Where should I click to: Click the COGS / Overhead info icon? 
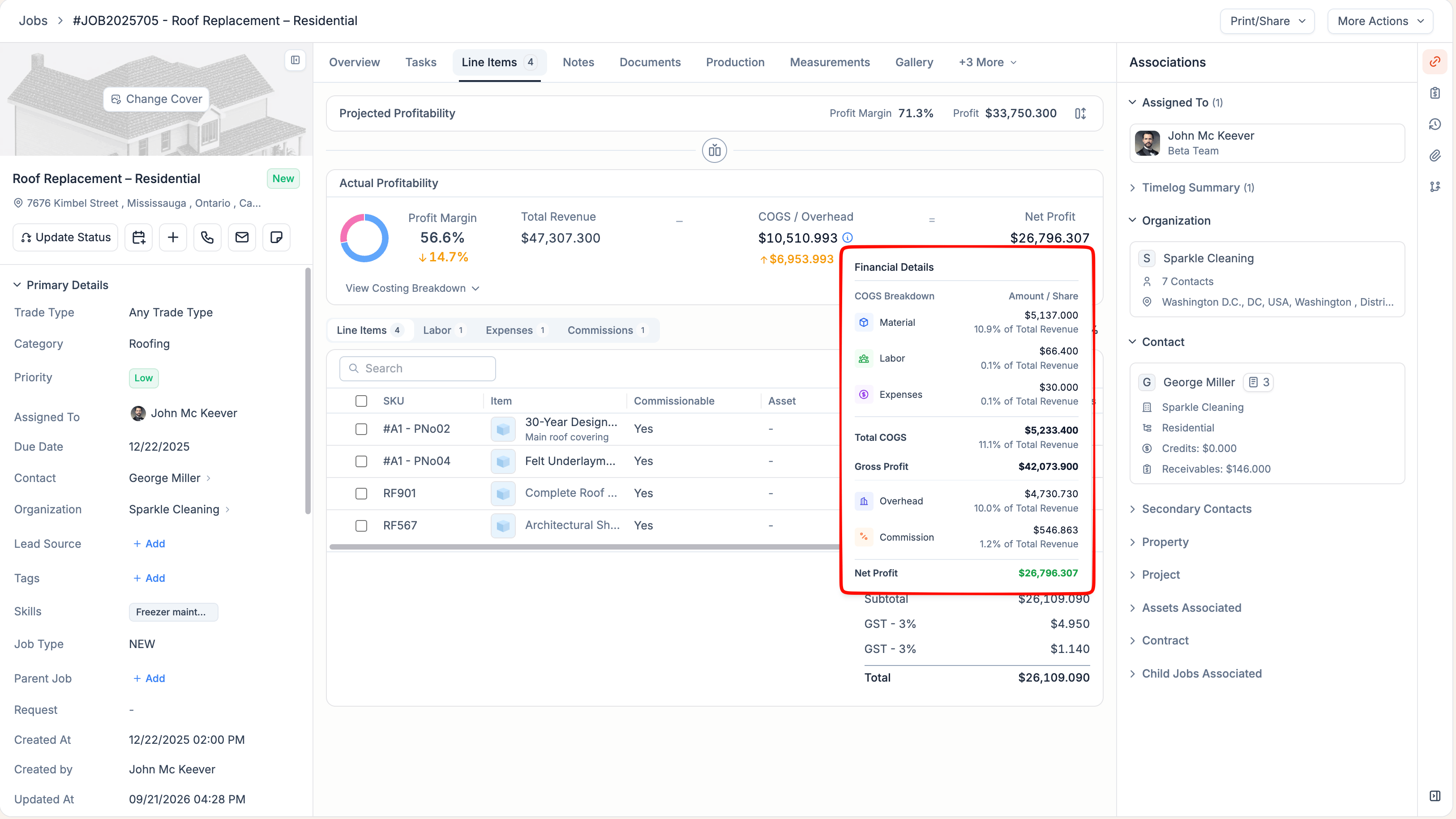847,238
